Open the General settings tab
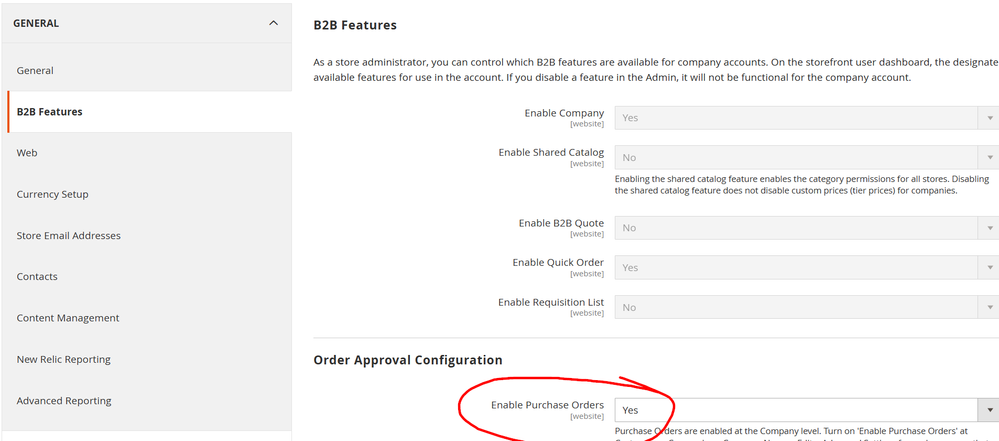Screen dimensions: 999x441 (x=35, y=70)
